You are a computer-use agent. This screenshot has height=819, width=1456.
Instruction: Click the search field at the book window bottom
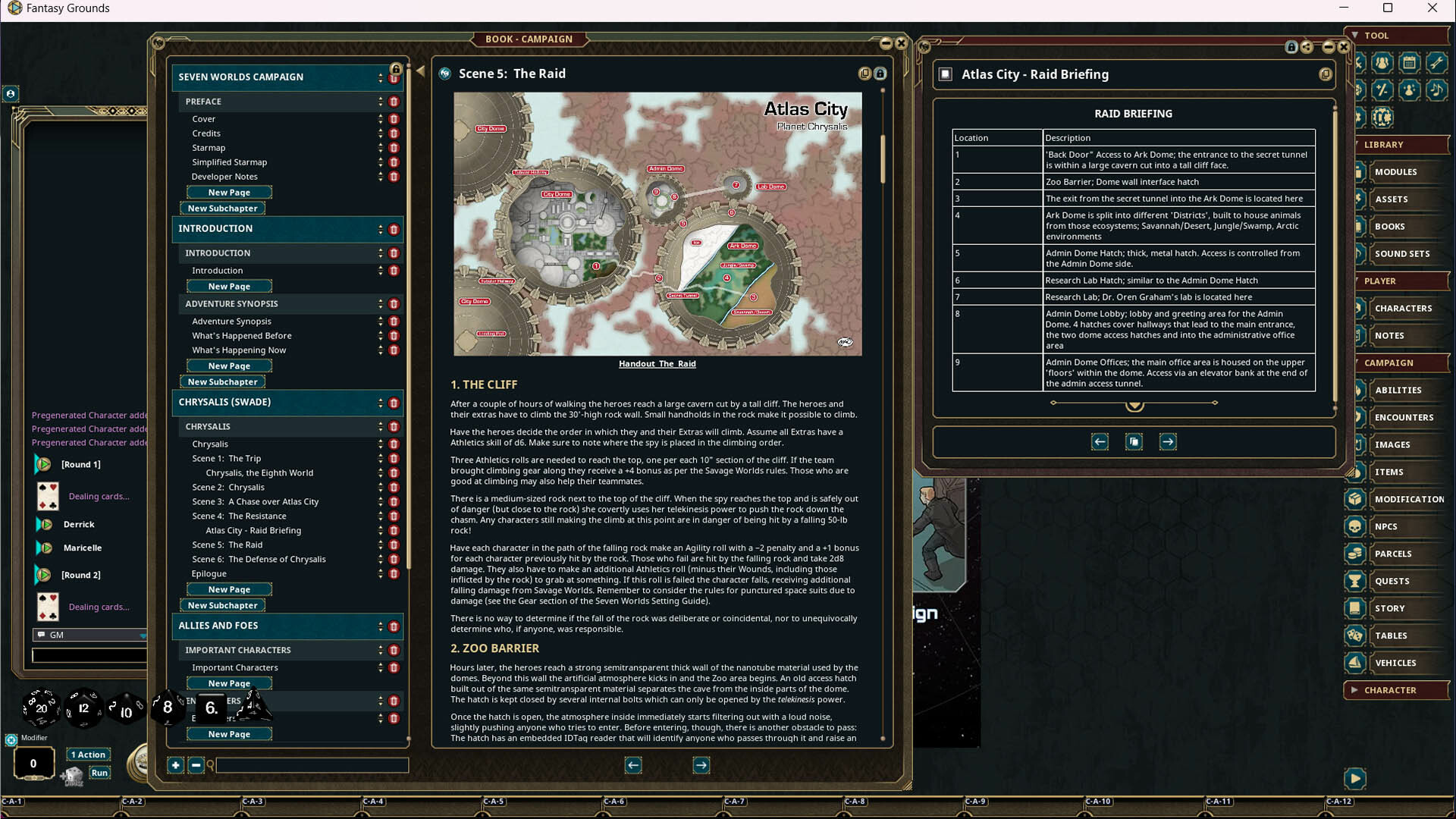[x=311, y=765]
